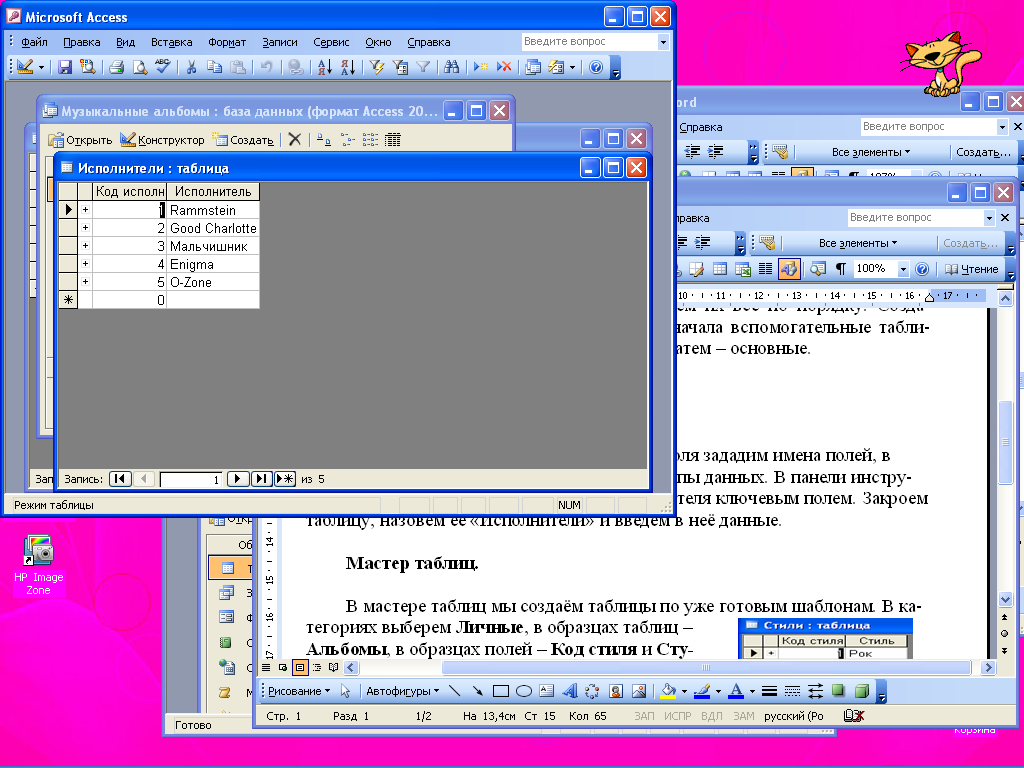1024x768 pixels.
Task: Click the Filter By Form icon
Action: tap(400, 67)
